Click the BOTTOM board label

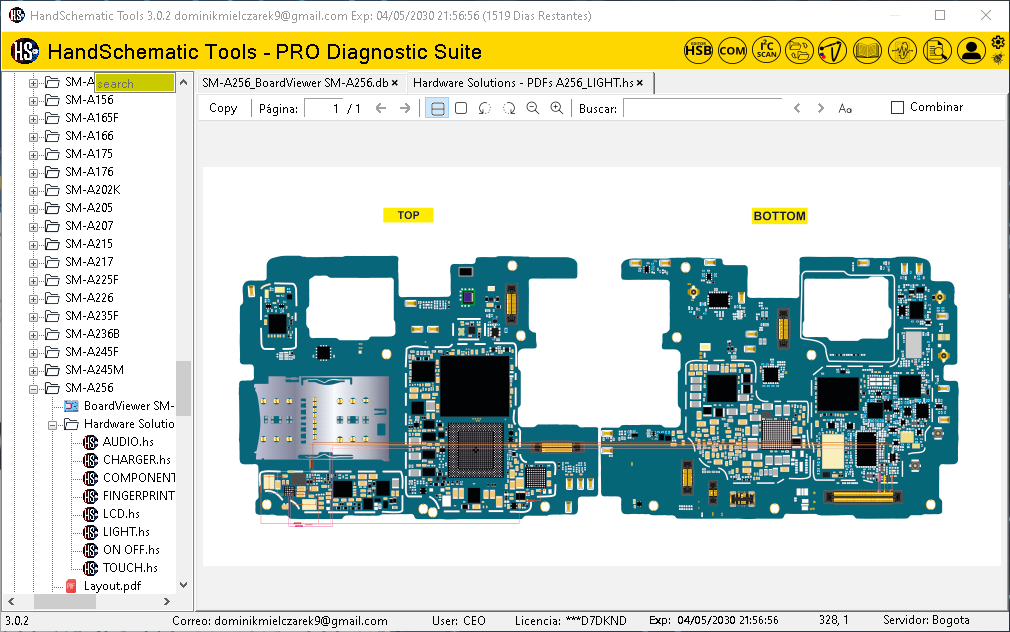click(x=779, y=216)
